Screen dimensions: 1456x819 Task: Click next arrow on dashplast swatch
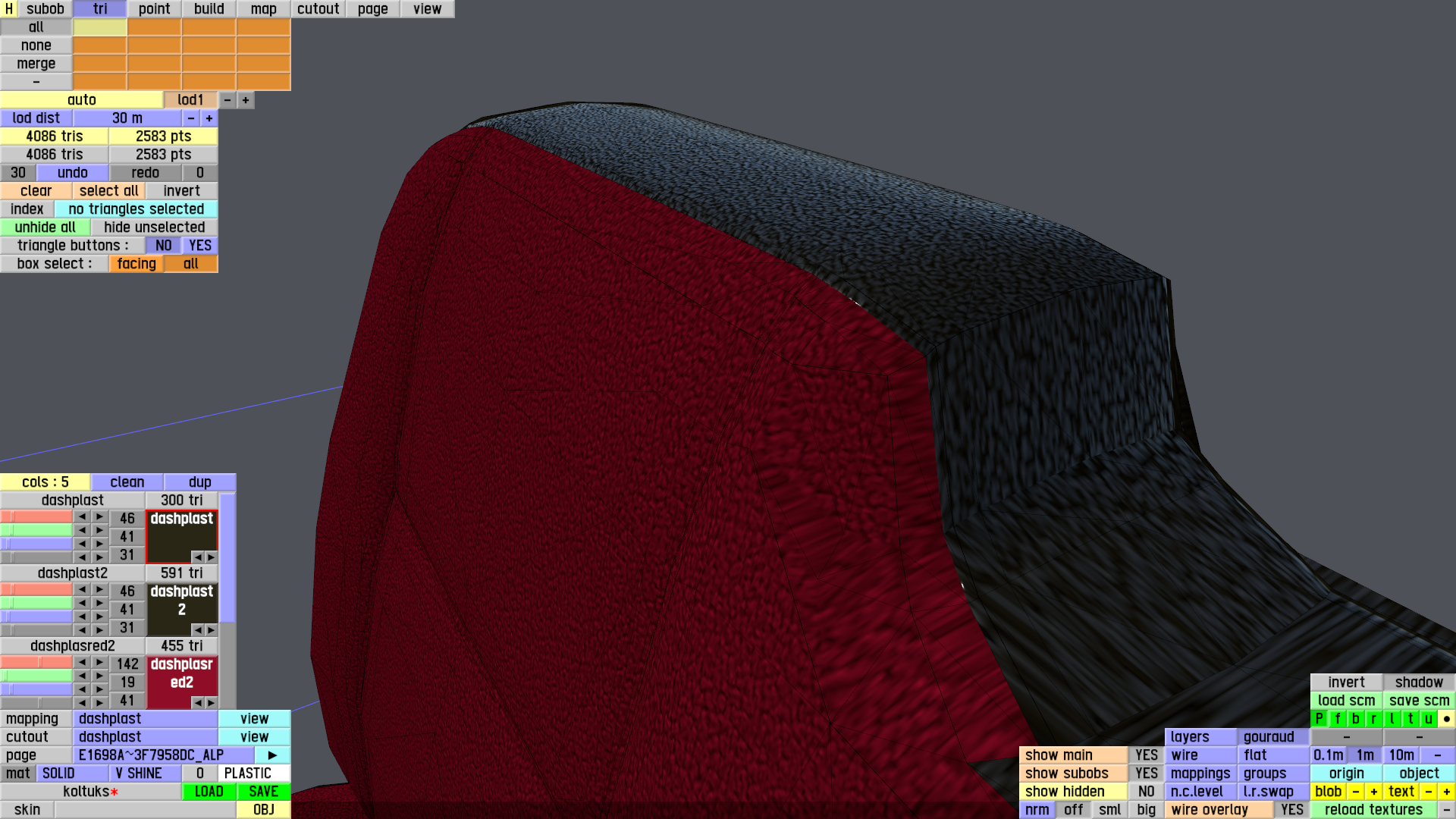click(x=211, y=557)
